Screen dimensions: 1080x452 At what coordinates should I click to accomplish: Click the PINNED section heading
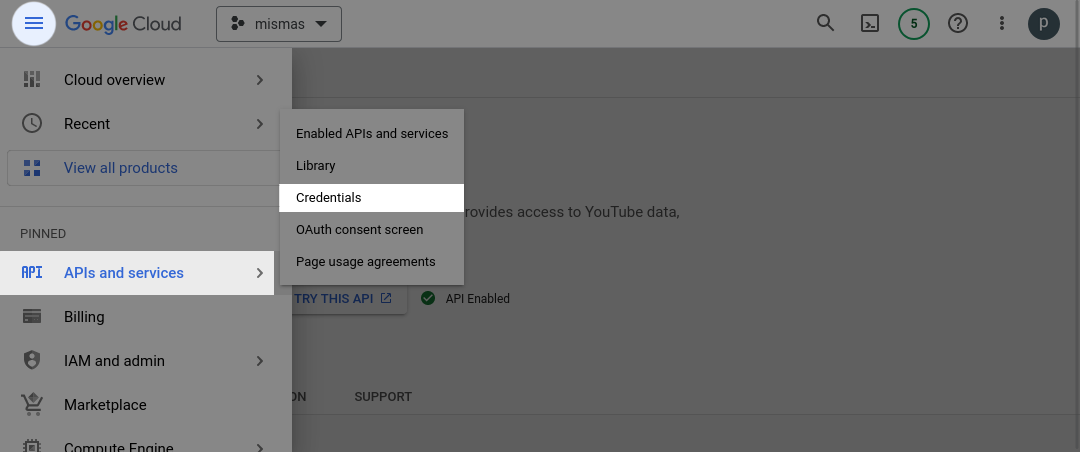click(x=43, y=234)
